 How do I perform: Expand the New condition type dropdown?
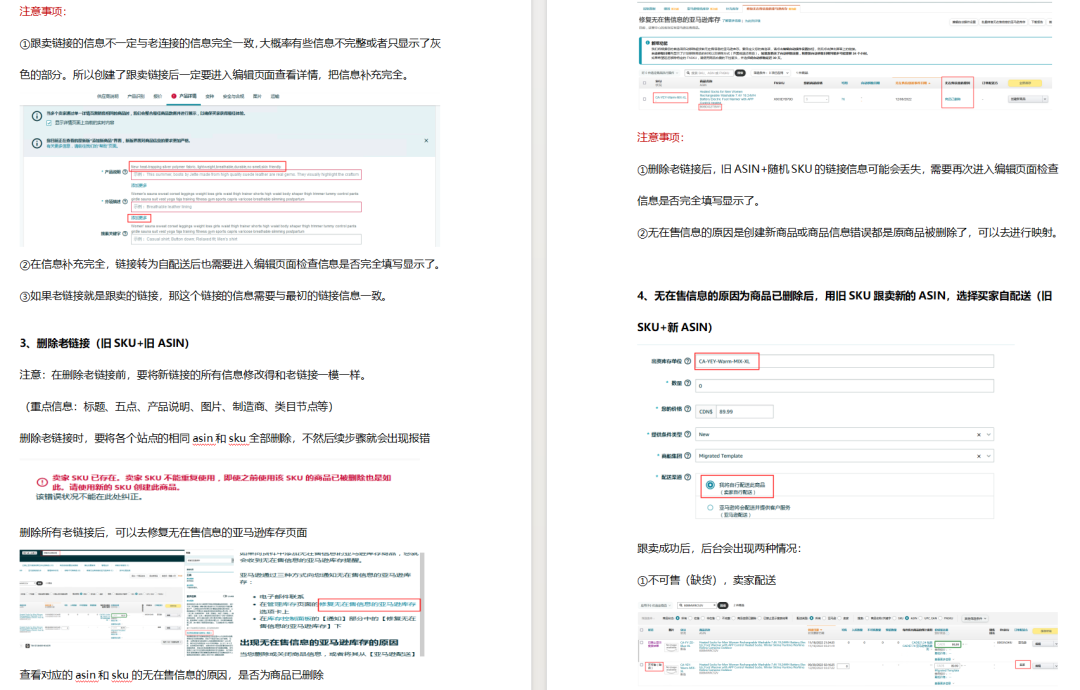(986, 435)
